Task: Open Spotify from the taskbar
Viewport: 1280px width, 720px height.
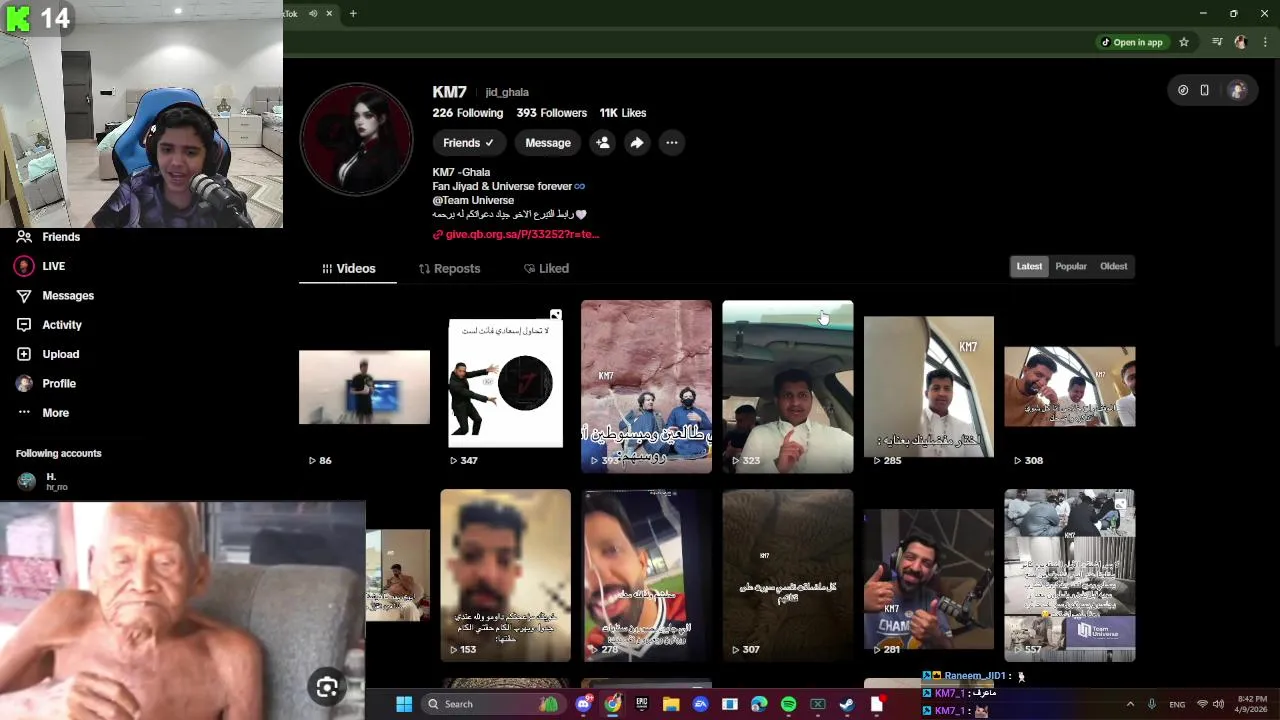Action: tap(788, 704)
